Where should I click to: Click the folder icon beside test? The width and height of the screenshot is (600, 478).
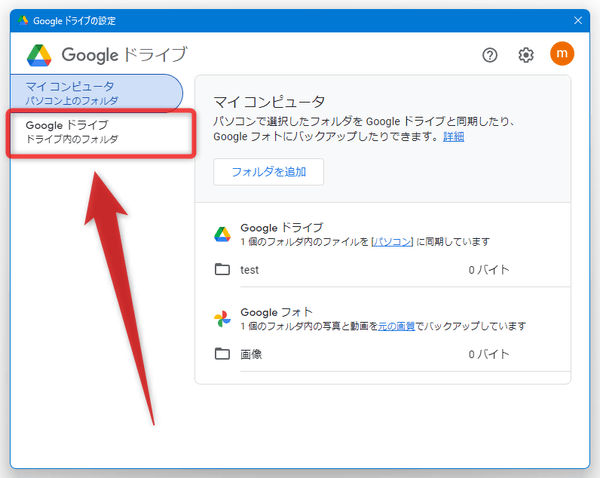(x=222, y=270)
